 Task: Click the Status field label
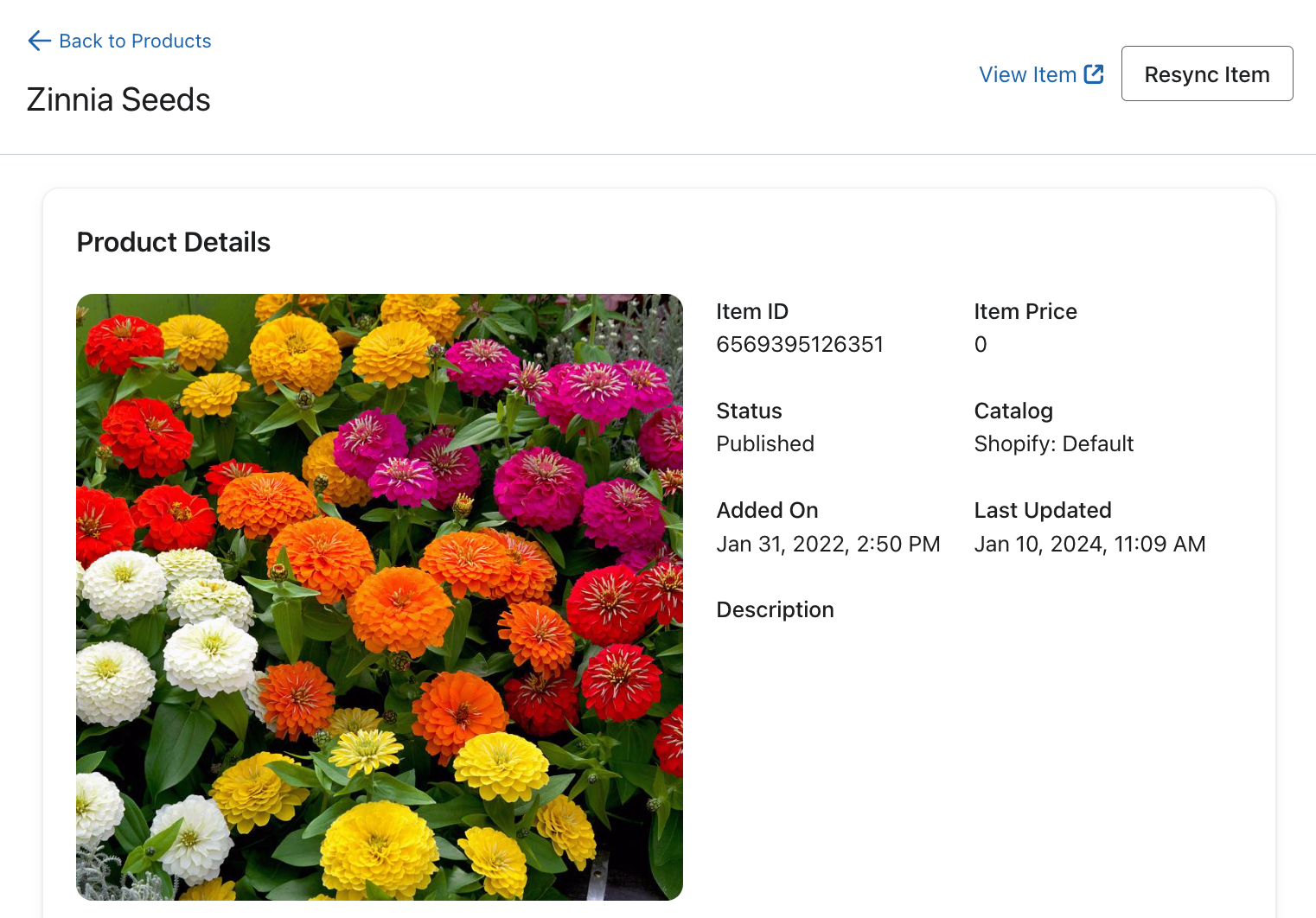coord(749,411)
